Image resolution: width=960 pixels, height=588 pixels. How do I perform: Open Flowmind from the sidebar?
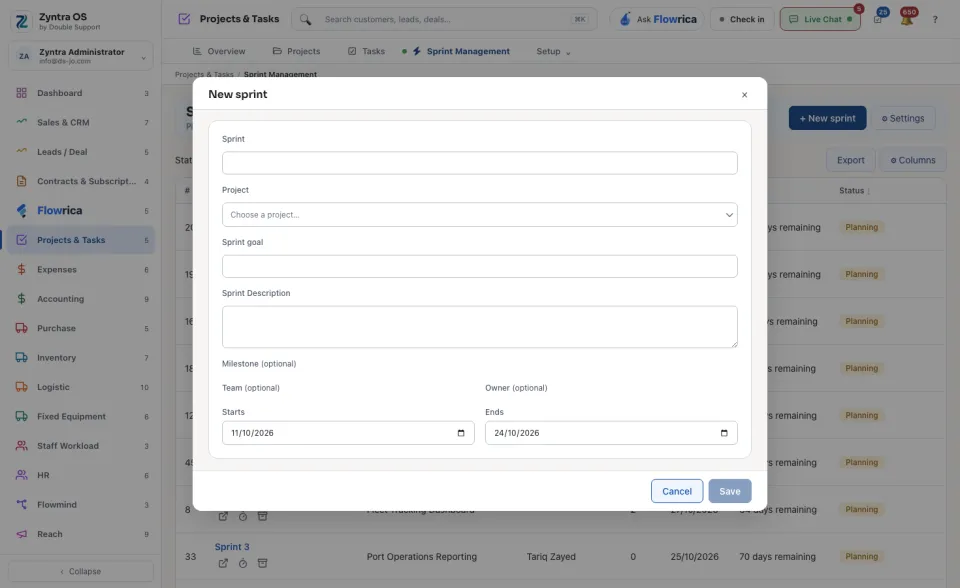click(x=81, y=505)
